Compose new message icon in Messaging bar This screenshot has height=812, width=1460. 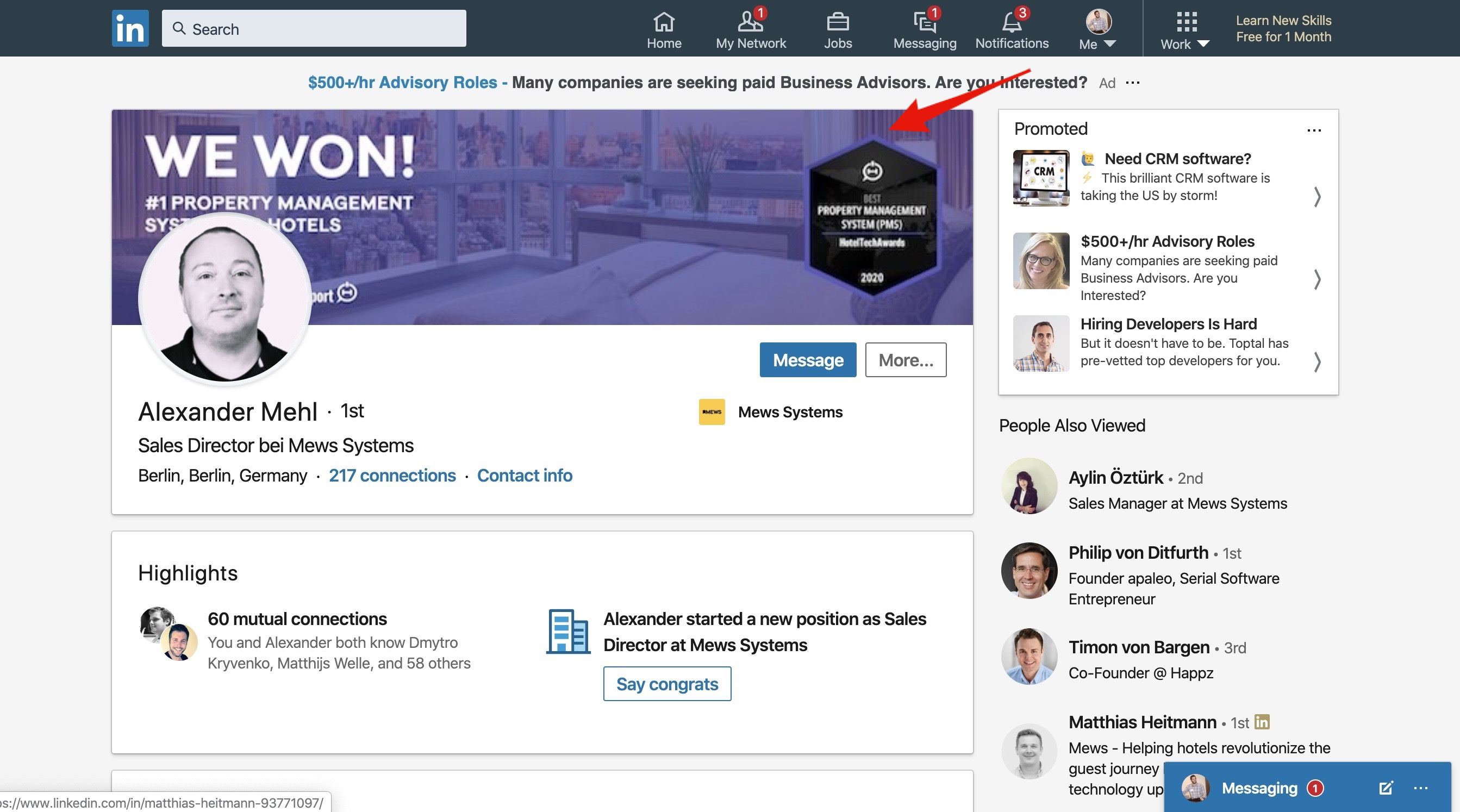(x=1385, y=788)
